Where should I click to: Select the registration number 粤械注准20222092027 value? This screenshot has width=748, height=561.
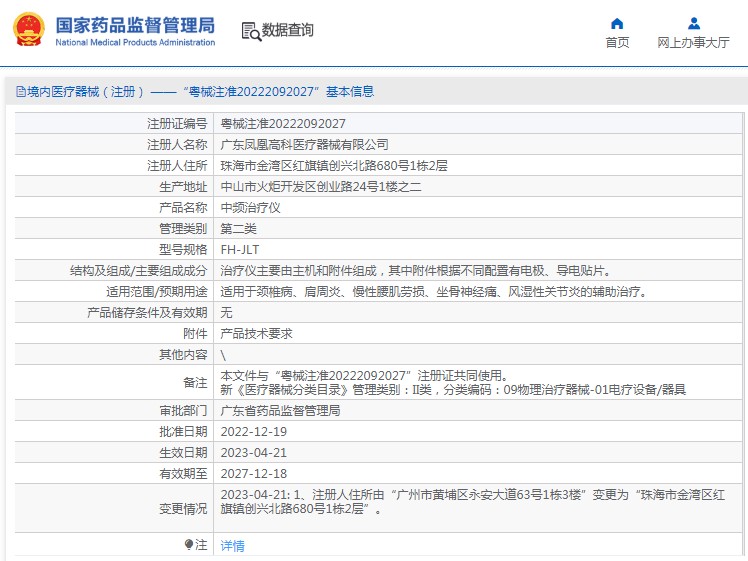tap(283, 124)
